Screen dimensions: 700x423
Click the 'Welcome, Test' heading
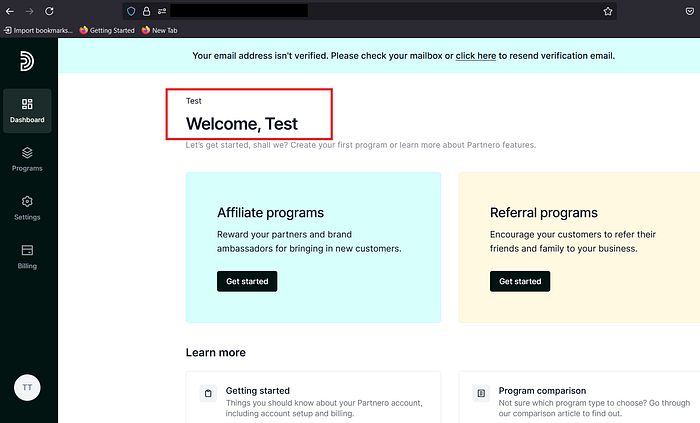242,124
